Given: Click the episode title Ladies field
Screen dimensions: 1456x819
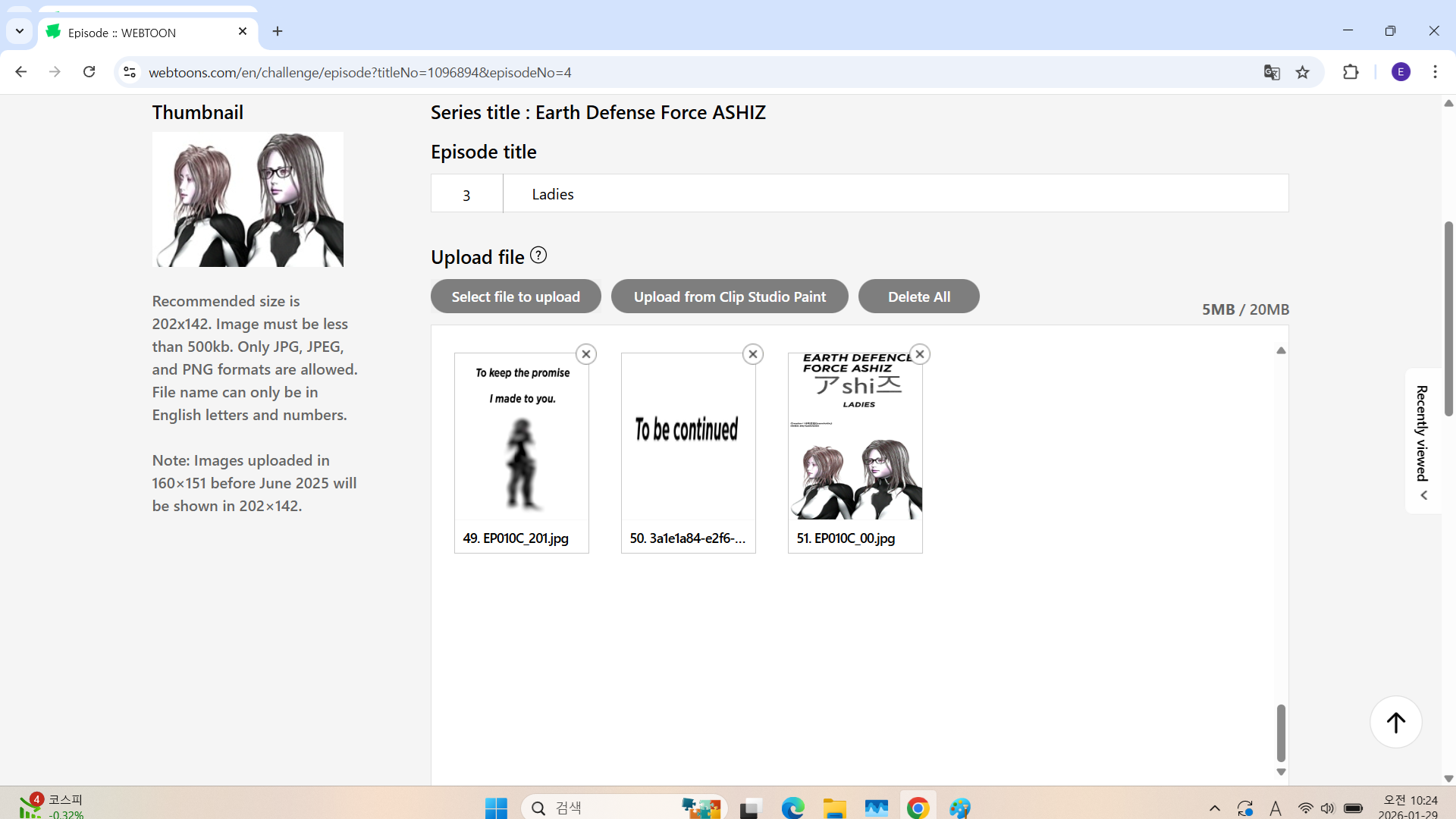Looking at the screenshot, I should 895,194.
